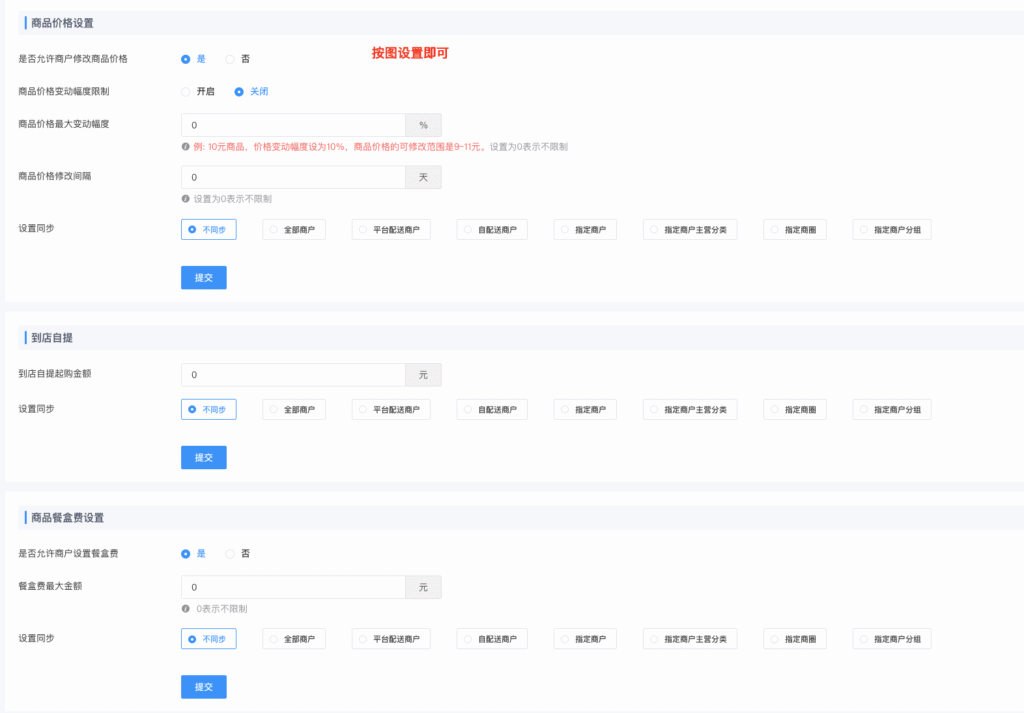The width and height of the screenshot is (1024, 713).
Task: Select 平台配送商户 sync in price settings
Action: coord(390,229)
